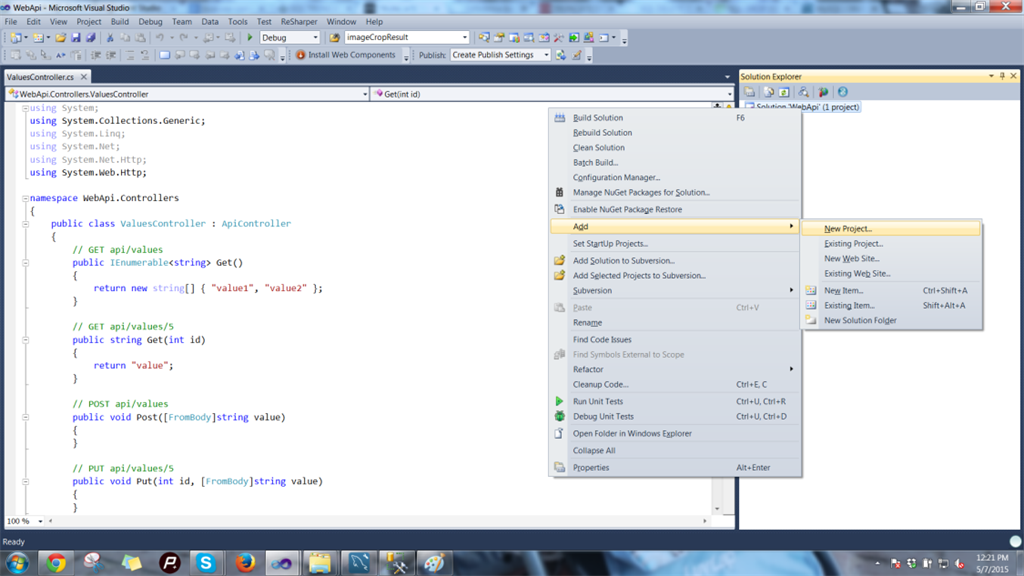Open the Debug configuration dropdown
The image size is (1024, 576).
314,38
